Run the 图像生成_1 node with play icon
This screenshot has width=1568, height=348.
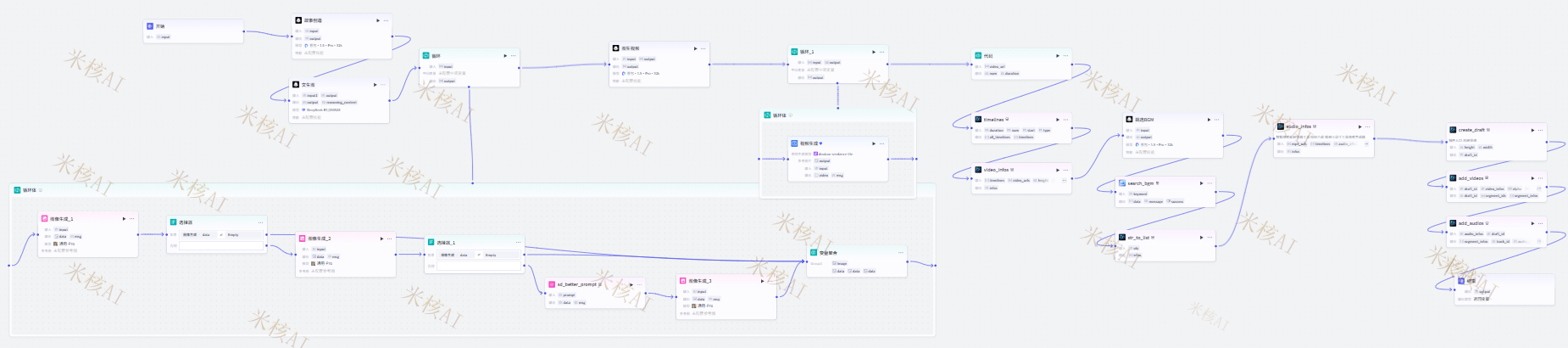click(x=124, y=219)
